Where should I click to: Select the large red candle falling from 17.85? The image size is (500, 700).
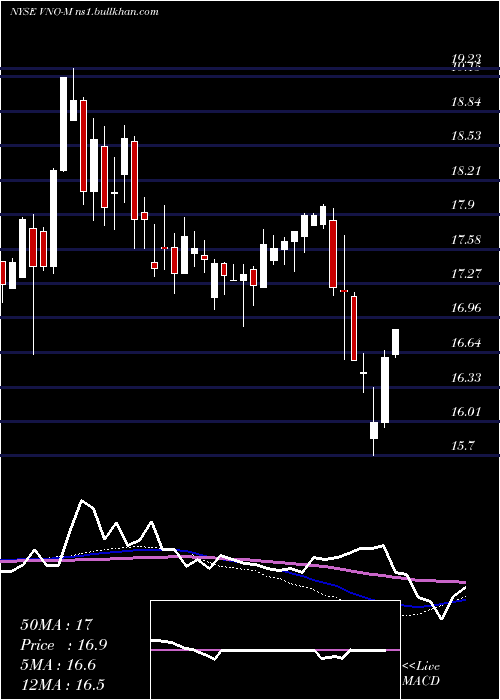point(333,254)
